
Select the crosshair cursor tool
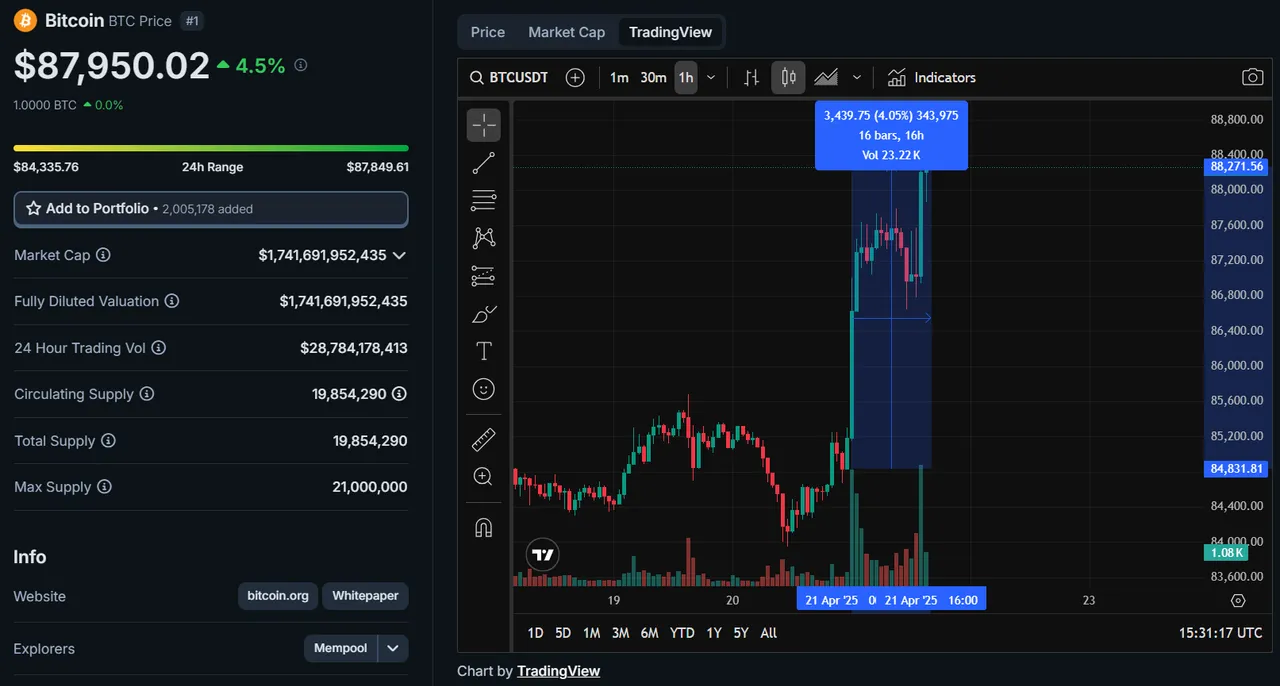pos(484,125)
